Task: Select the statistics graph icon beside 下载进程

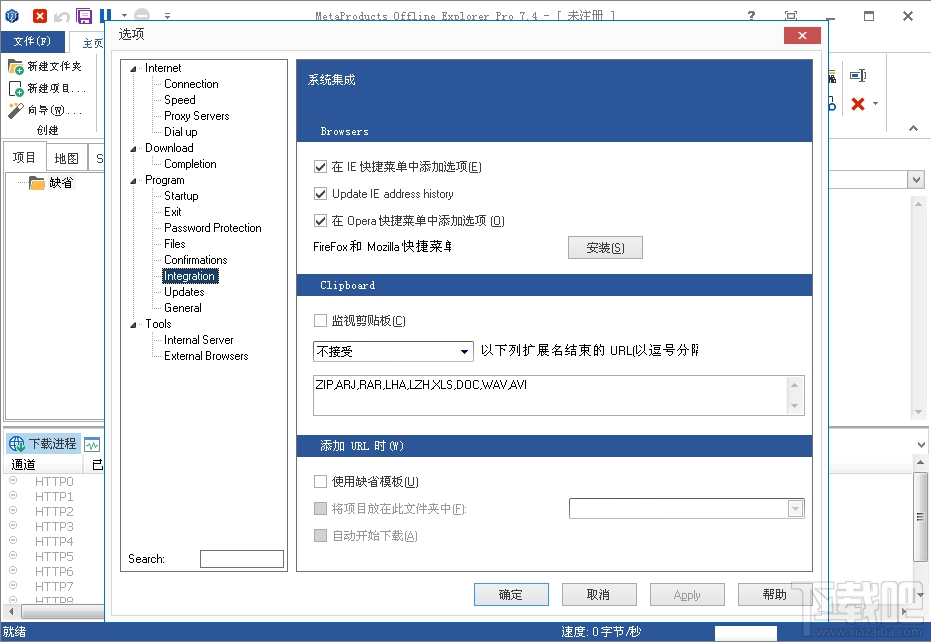Action: (92, 444)
